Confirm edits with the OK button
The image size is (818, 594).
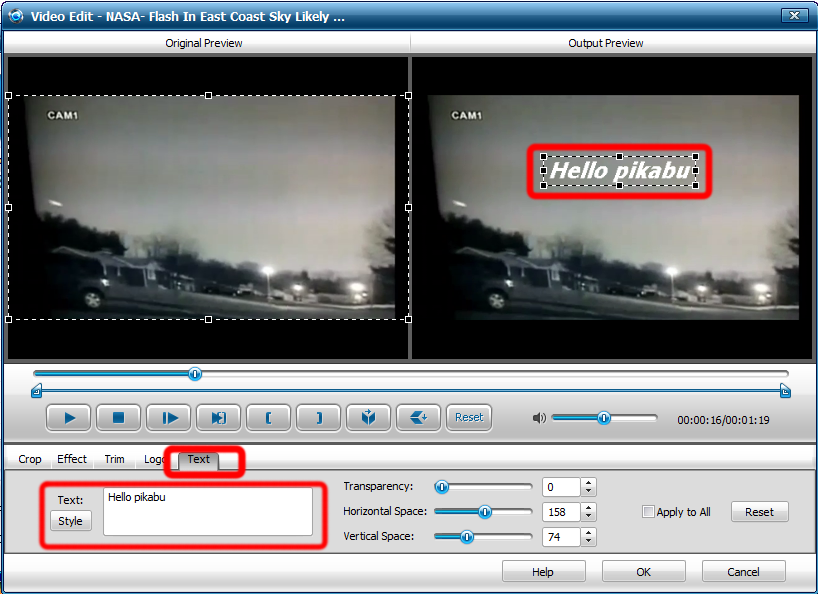click(643, 572)
